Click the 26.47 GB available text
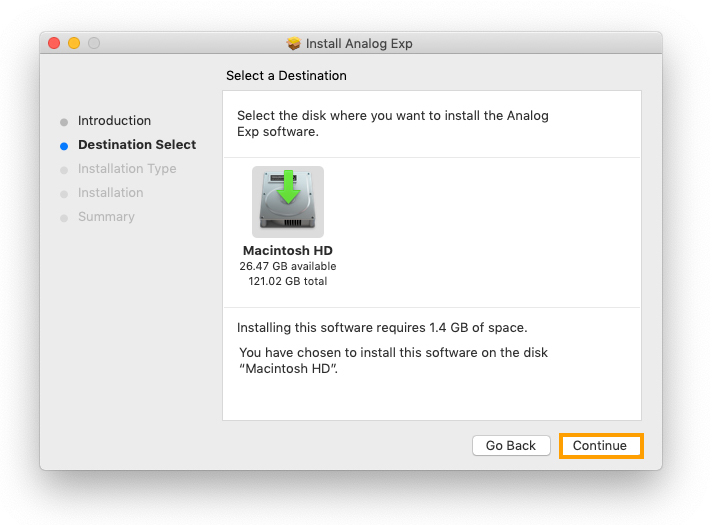The width and height of the screenshot is (712, 525). pyautogui.click(x=288, y=267)
